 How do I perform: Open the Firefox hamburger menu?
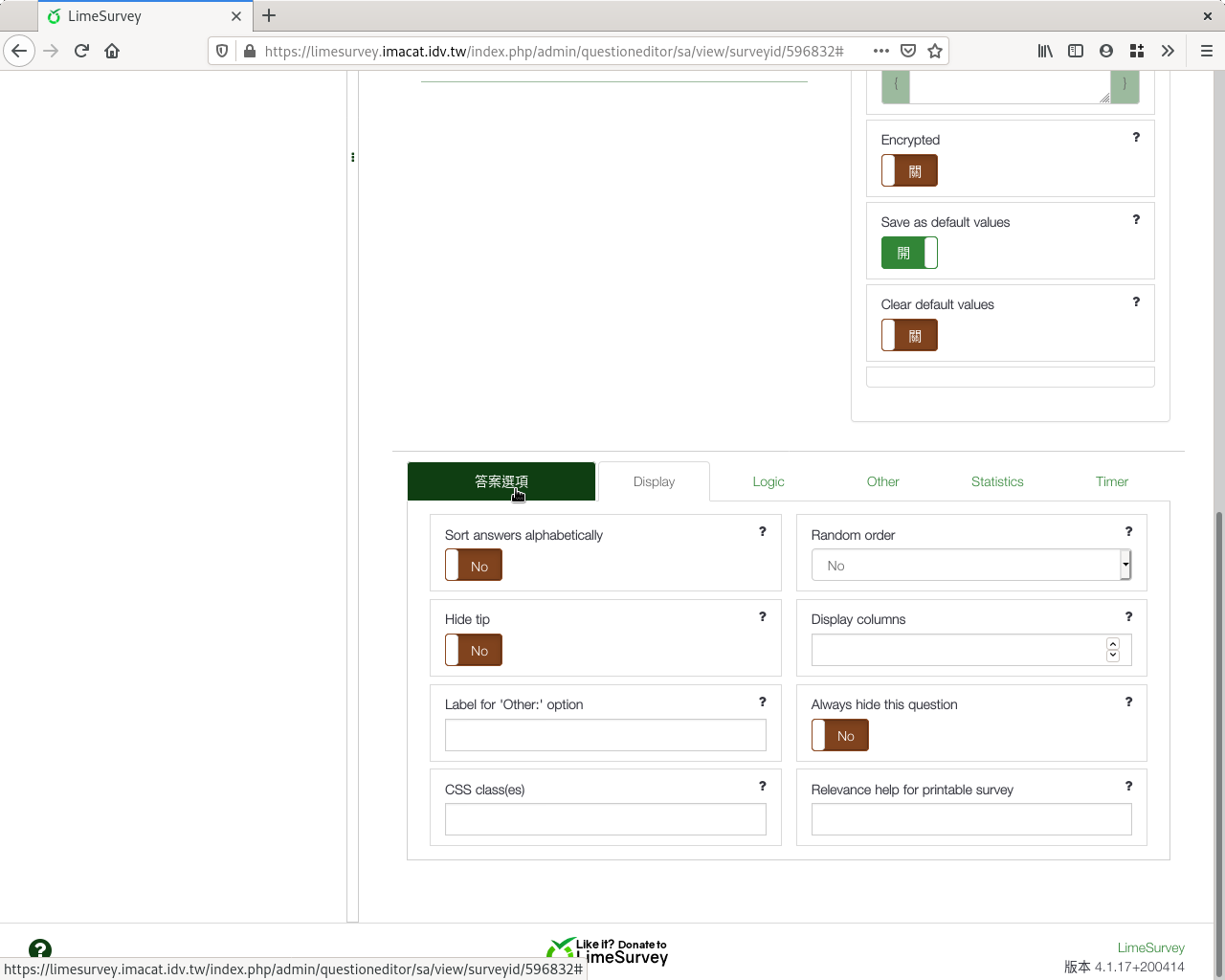[1207, 51]
